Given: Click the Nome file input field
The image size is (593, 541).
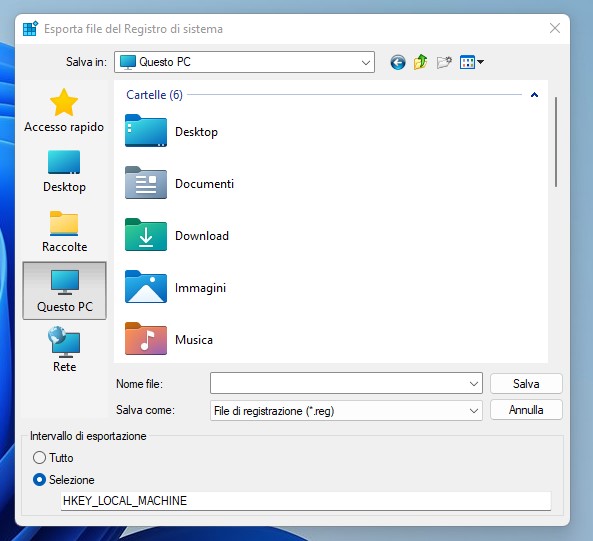Looking at the screenshot, I should (346, 383).
